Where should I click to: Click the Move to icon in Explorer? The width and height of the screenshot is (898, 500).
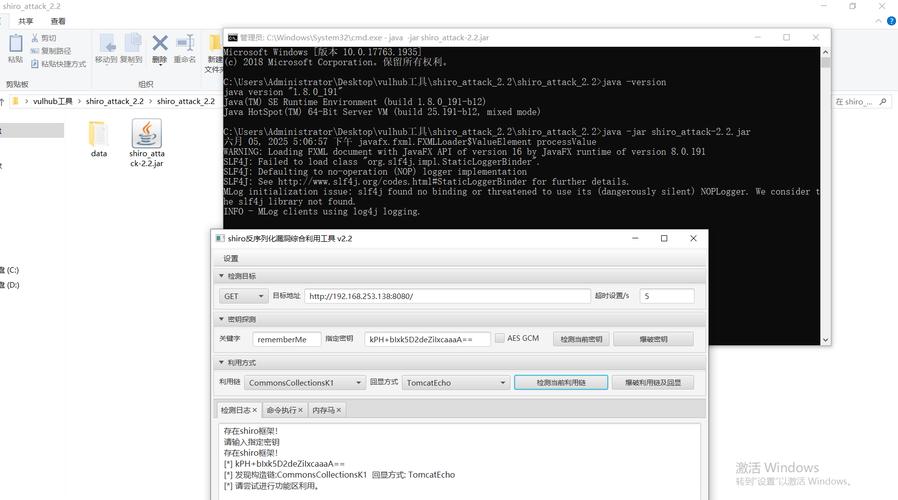[107, 43]
